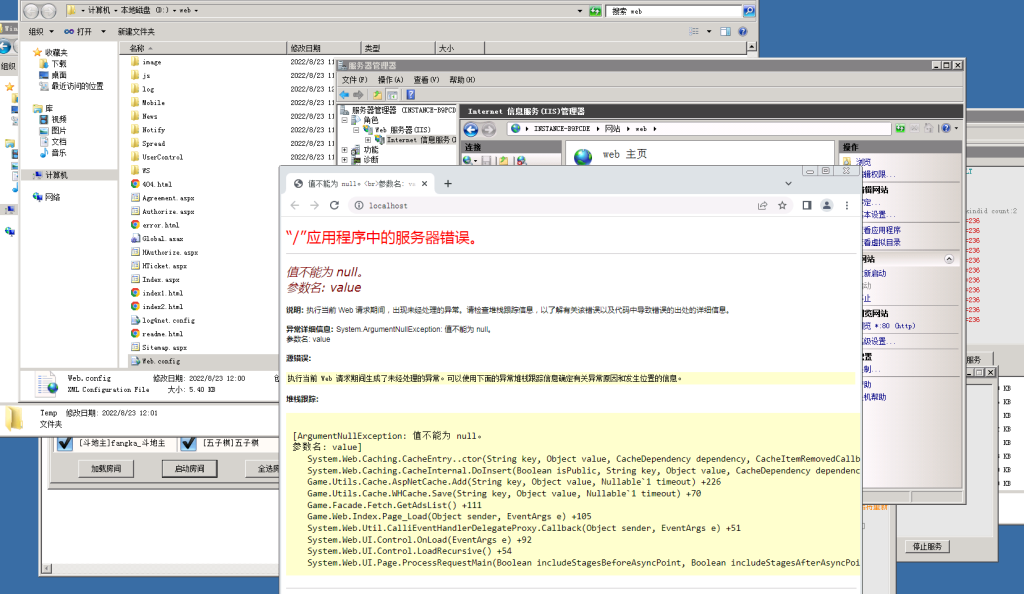Expand the 功能 node in Server Manager

click(x=345, y=150)
